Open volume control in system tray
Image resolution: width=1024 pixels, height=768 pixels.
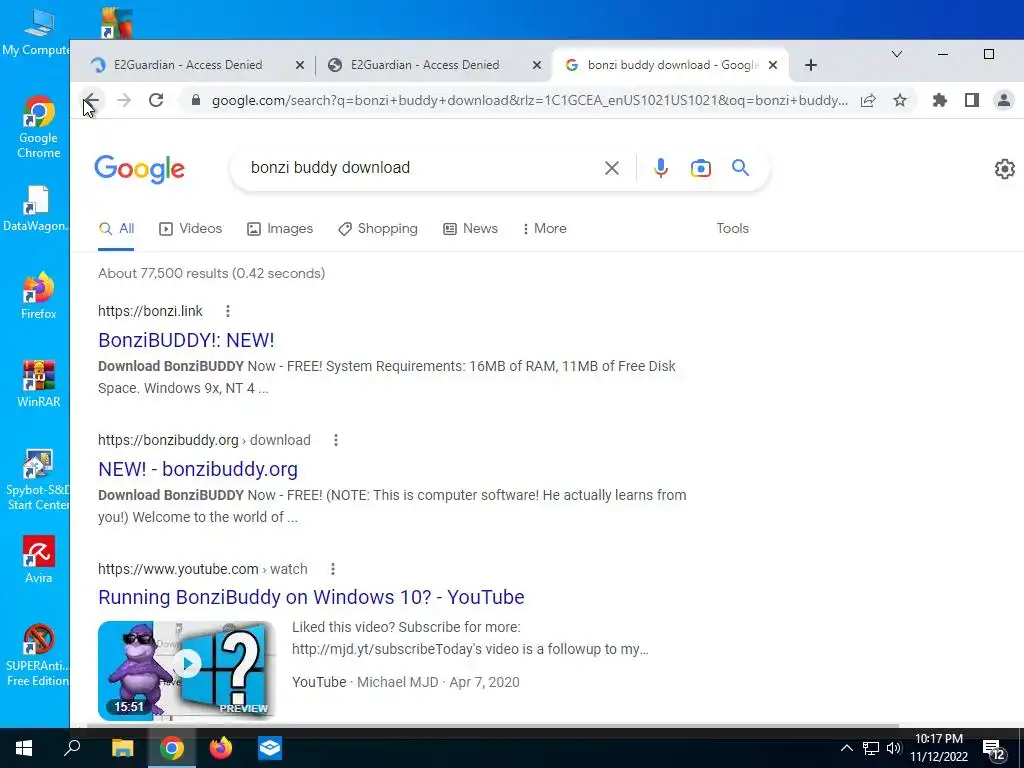894,748
